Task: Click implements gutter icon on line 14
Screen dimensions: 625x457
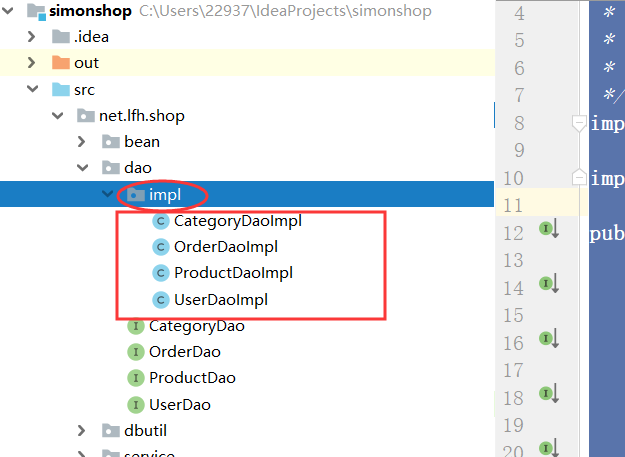Action: click(x=549, y=284)
